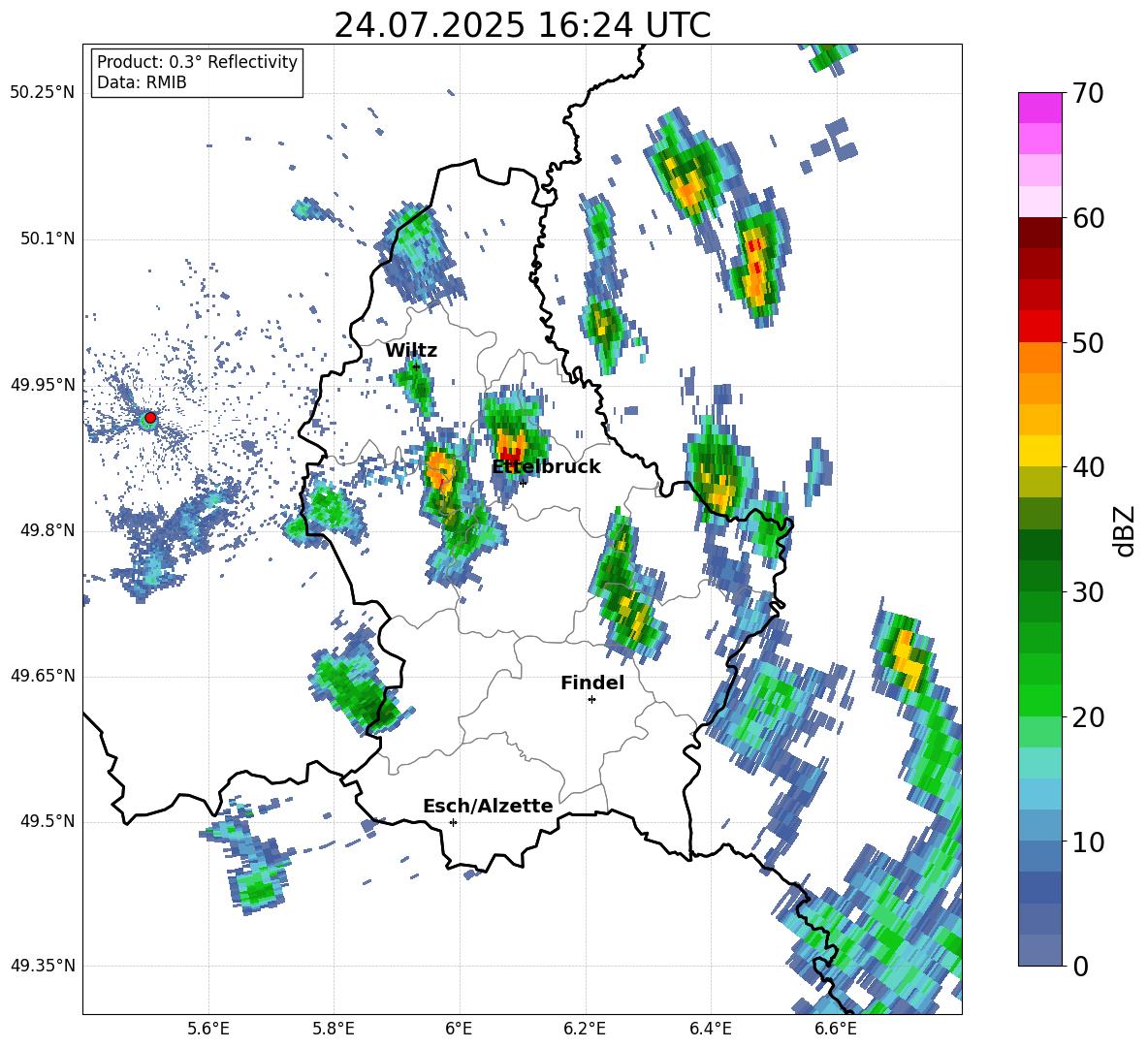
Task: Click the 'Data: RMIB' text
Action: (142, 82)
